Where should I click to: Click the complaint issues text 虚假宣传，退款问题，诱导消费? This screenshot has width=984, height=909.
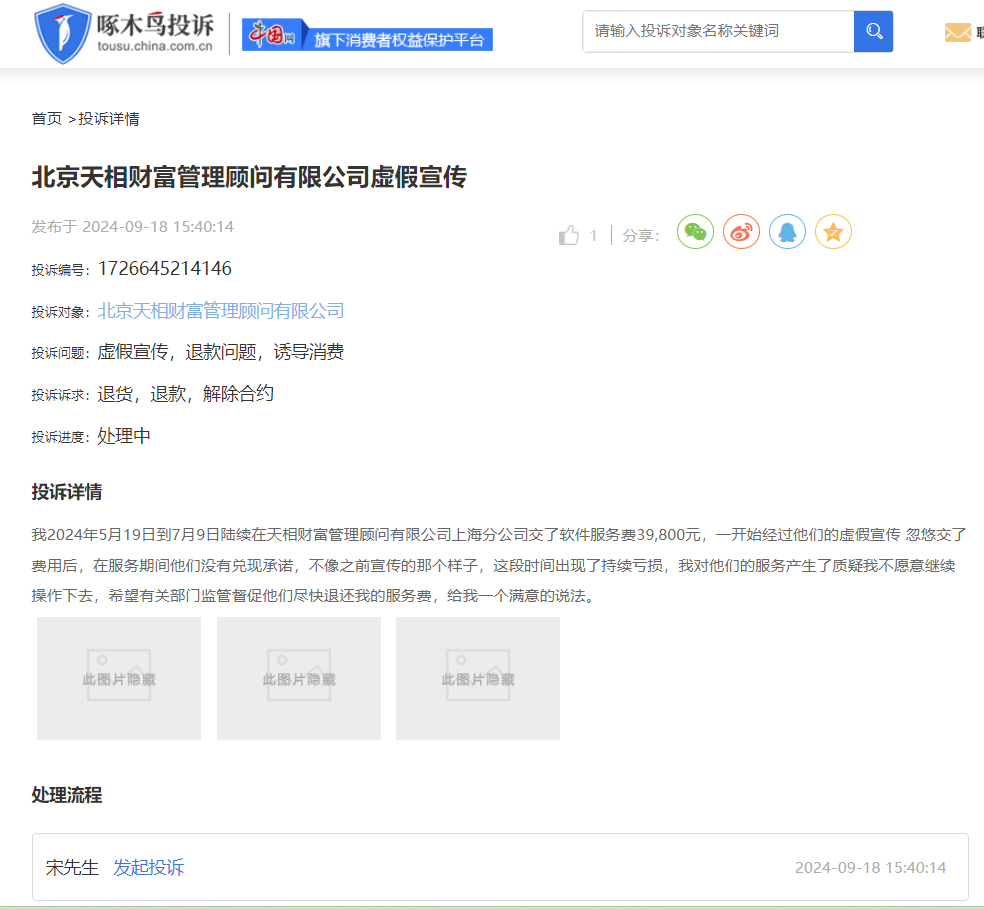click(x=220, y=352)
